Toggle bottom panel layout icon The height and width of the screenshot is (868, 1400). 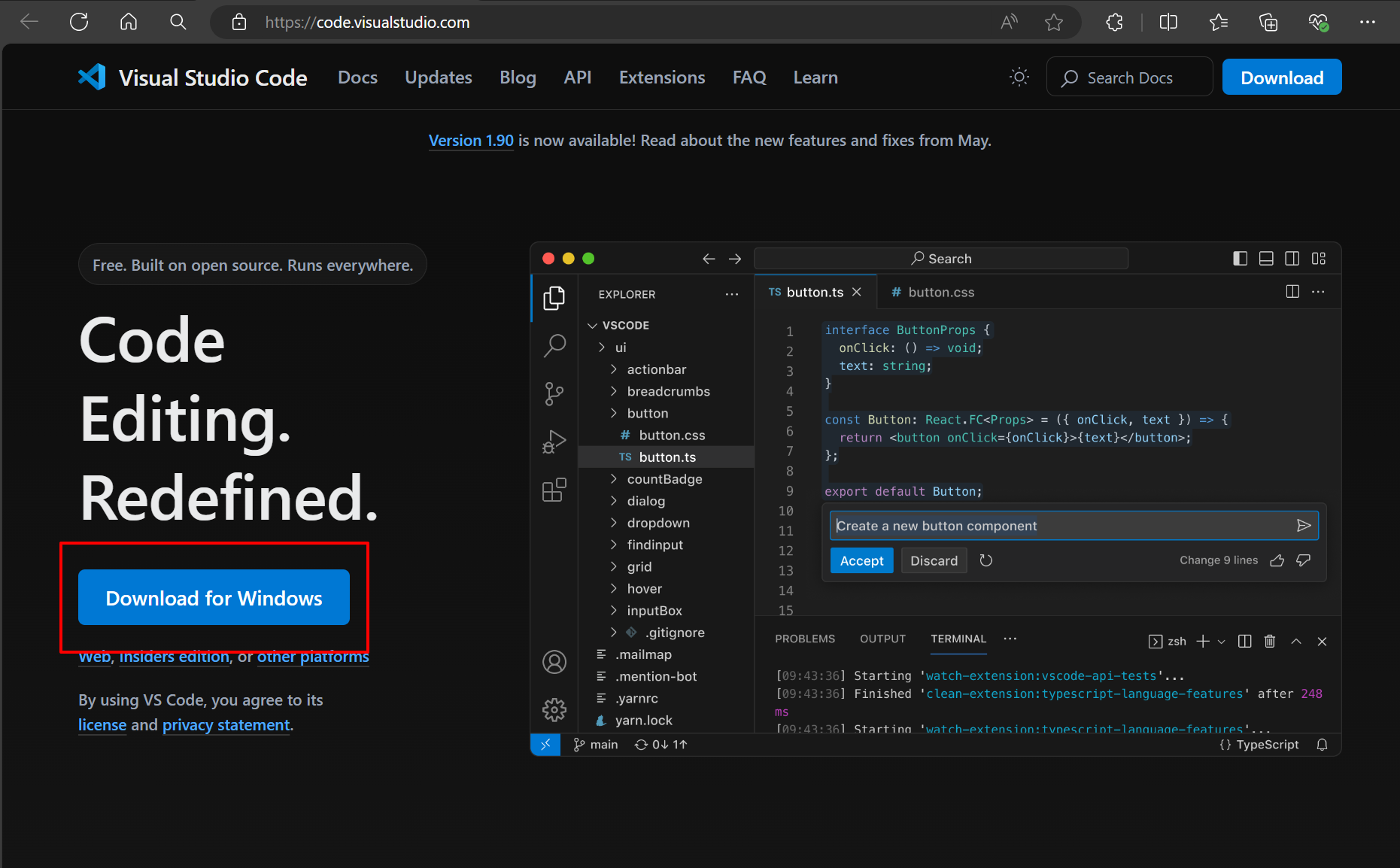(x=1266, y=259)
